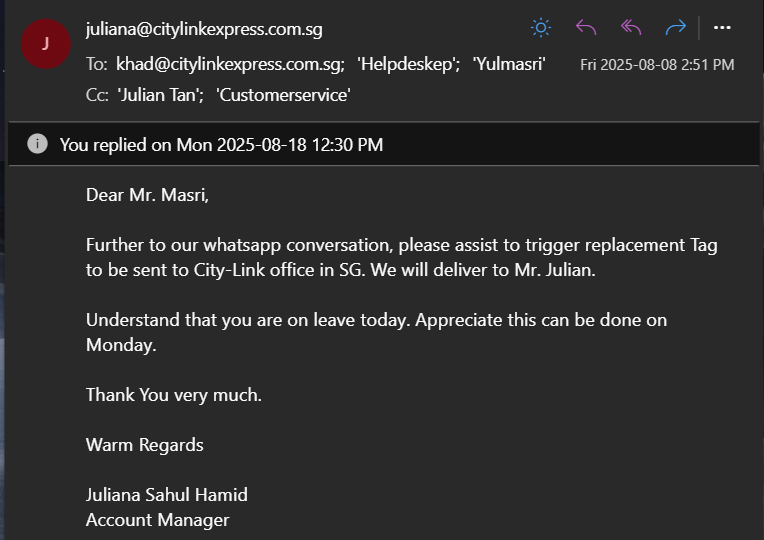Open the More actions ellipsis menu
This screenshot has width=764, height=540.
(x=722, y=28)
